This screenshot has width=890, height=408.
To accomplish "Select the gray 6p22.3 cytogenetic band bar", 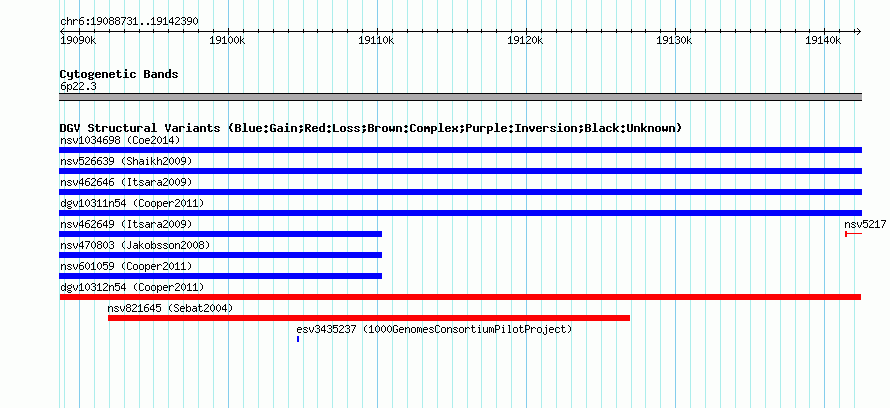I will [460, 97].
